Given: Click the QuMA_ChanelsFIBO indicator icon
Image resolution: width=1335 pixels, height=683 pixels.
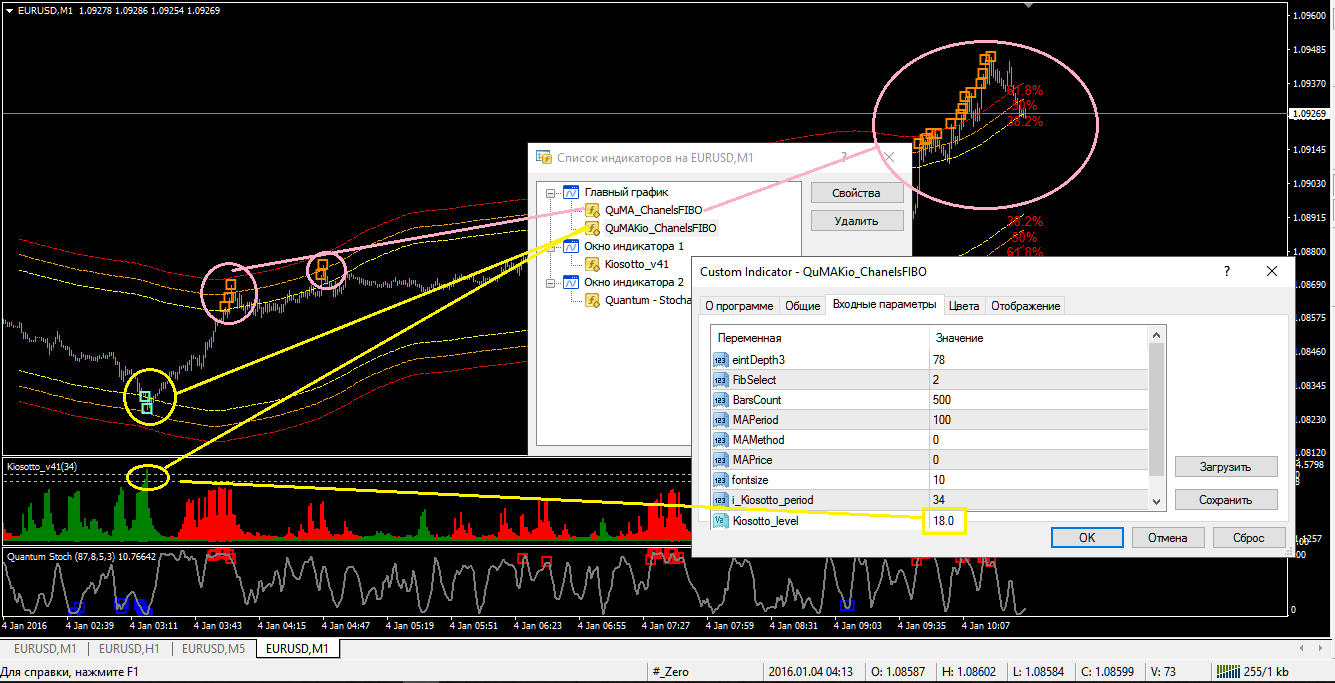Looking at the screenshot, I should (593, 210).
